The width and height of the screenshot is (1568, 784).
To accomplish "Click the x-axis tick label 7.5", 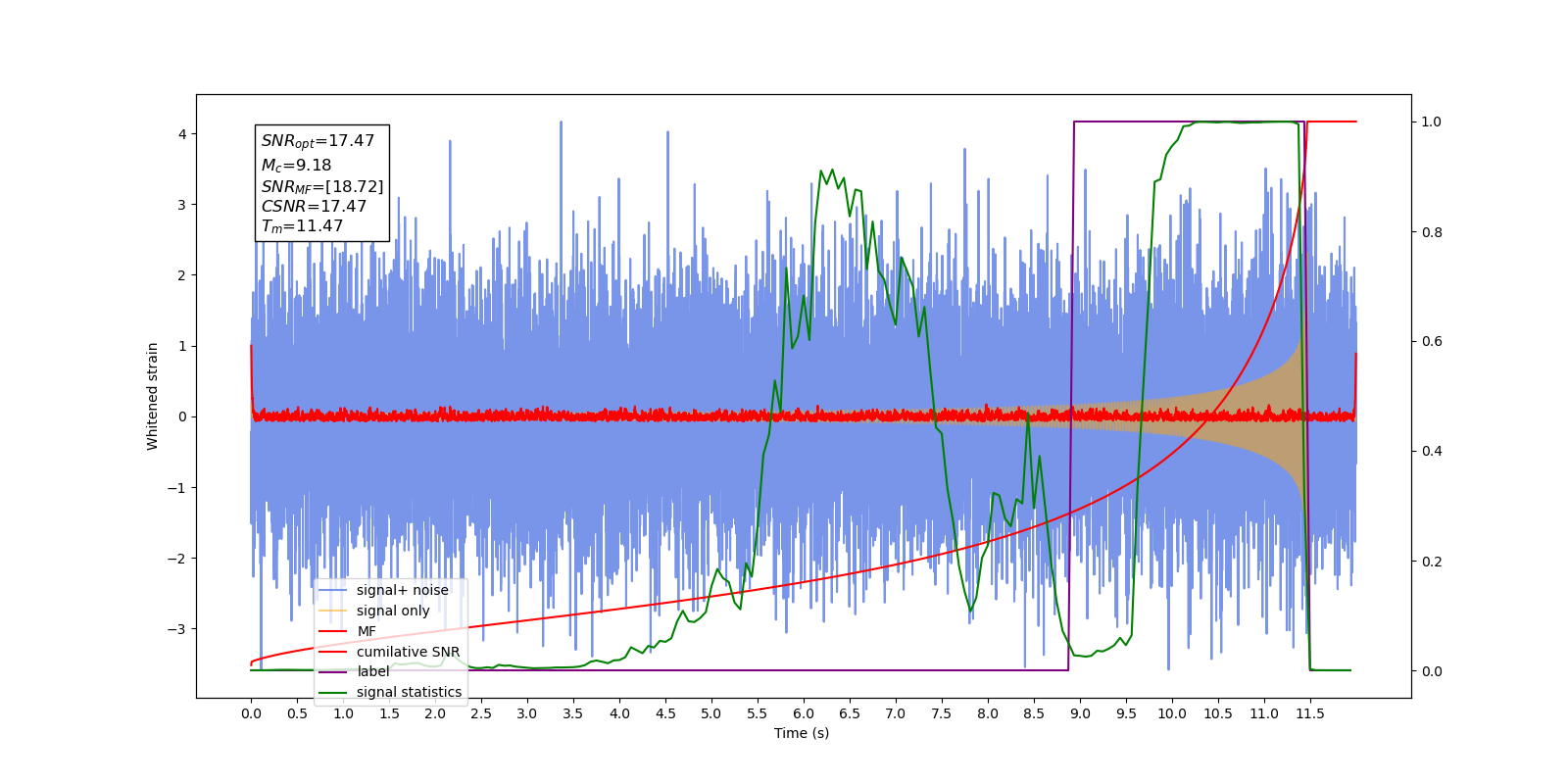I will 942,713.
